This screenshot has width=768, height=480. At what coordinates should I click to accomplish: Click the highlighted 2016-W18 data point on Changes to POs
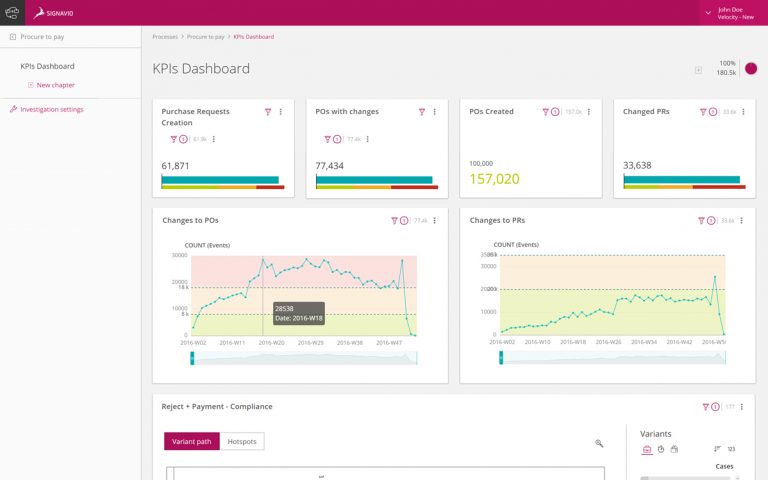click(x=263, y=259)
